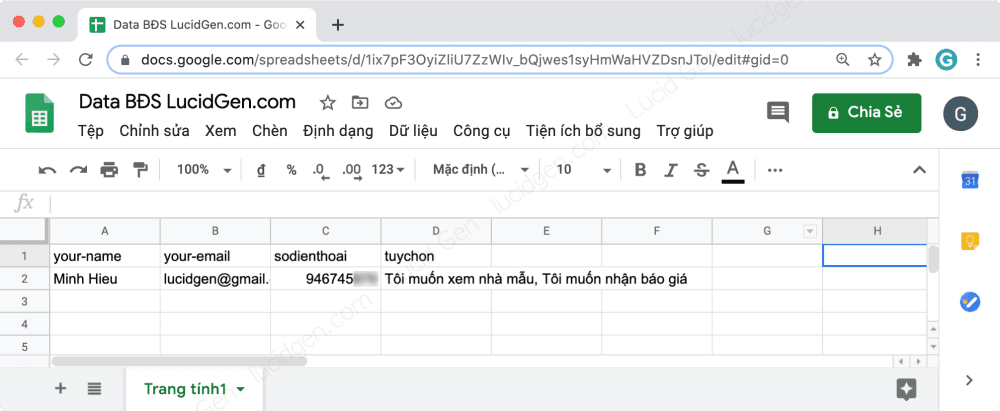
Task: Toggle italic formatting
Action: pyautogui.click(x=671, y=170)
